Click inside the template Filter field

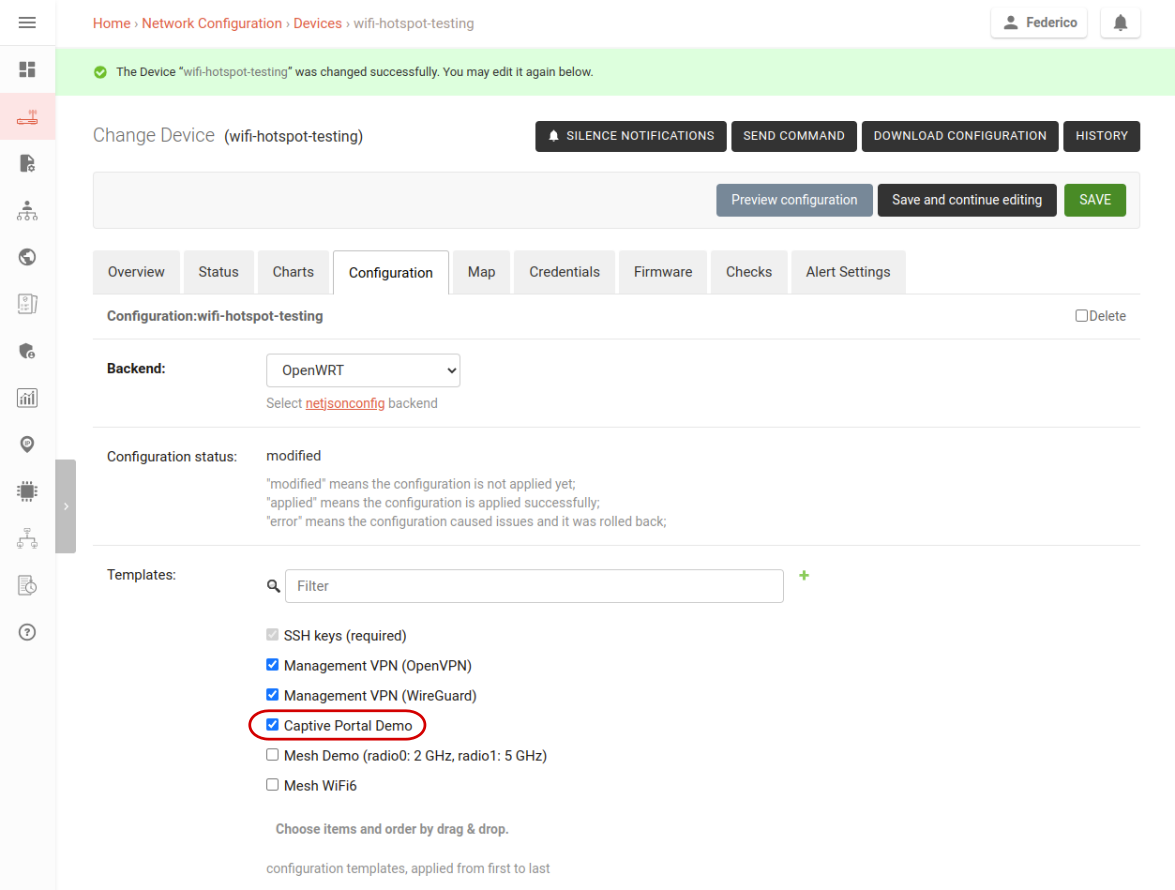click(534, 586)
